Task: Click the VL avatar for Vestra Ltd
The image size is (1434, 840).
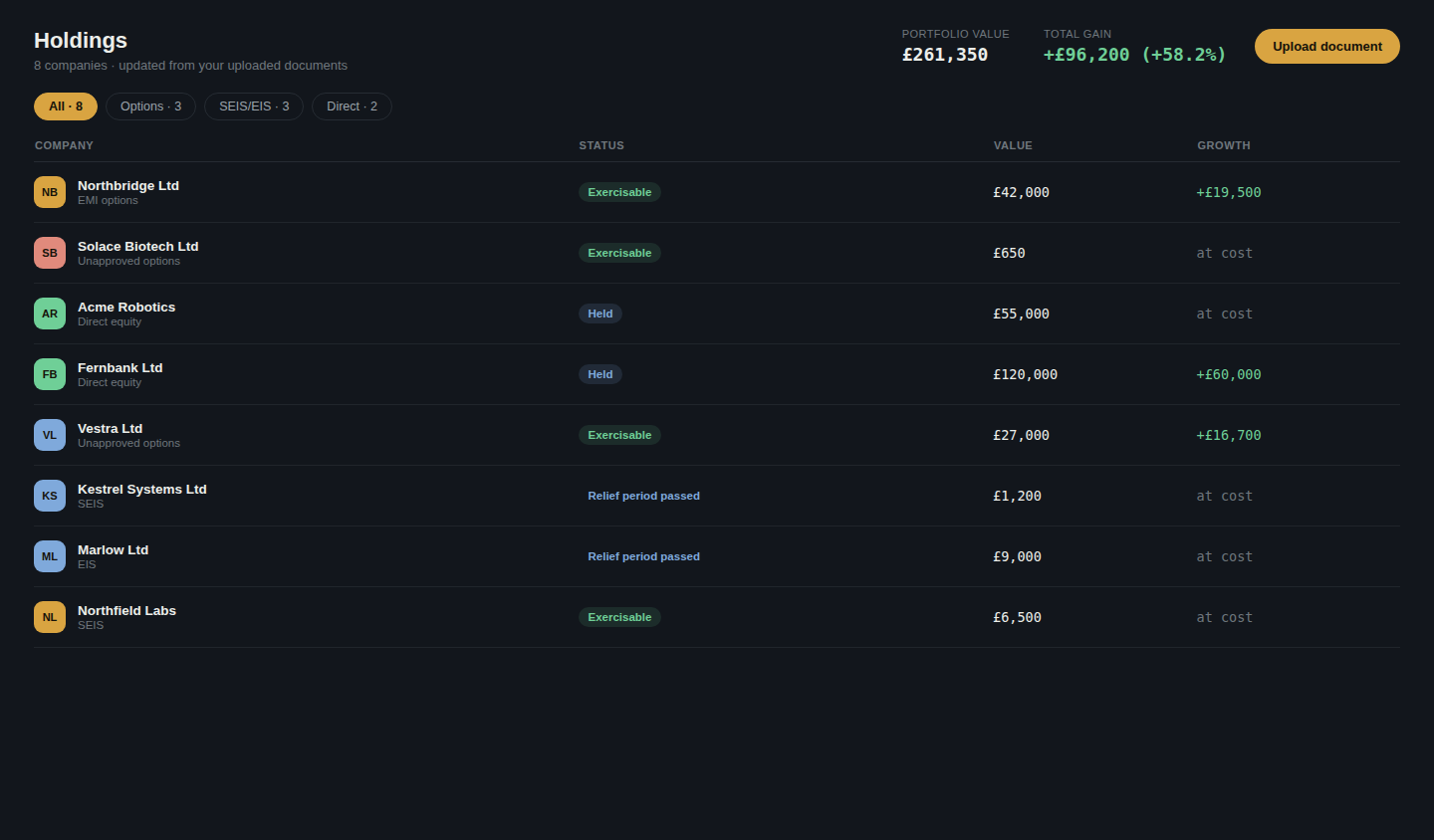Action: tap(50, 435)
